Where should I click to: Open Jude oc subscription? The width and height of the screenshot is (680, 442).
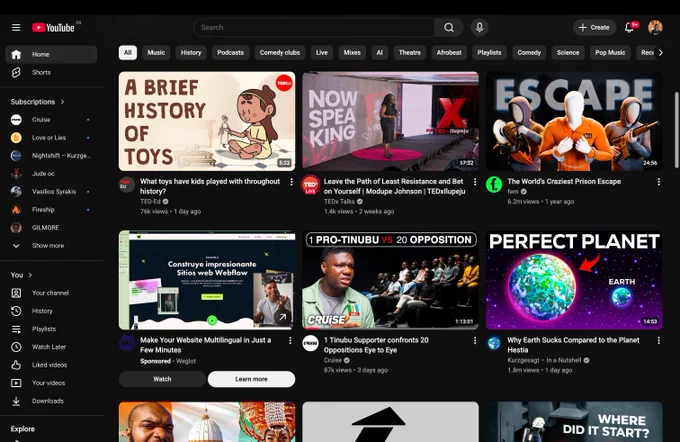(x=51, y=174)
